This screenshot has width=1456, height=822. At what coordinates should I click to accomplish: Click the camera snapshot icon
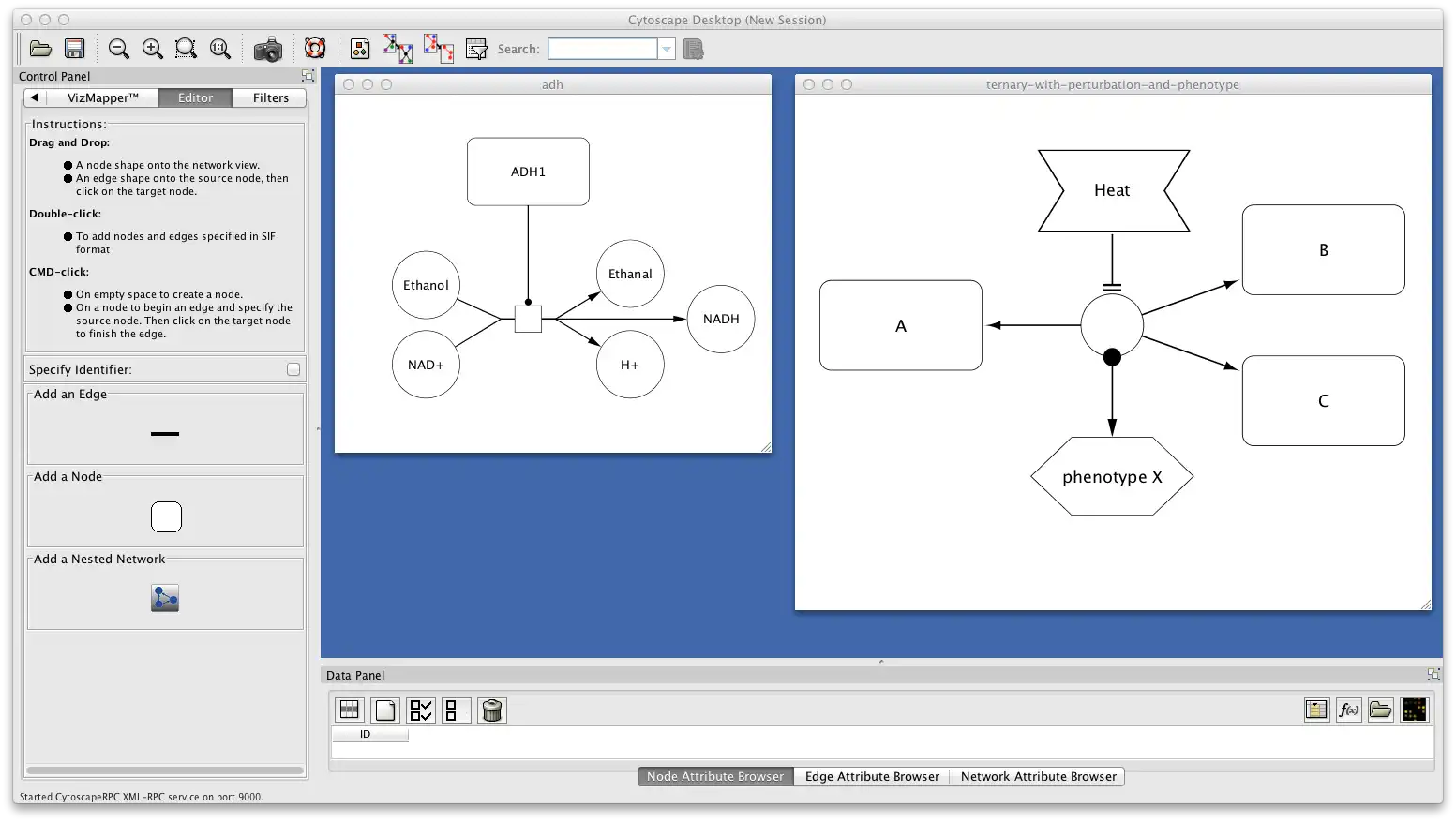click(x=268, y=49)
